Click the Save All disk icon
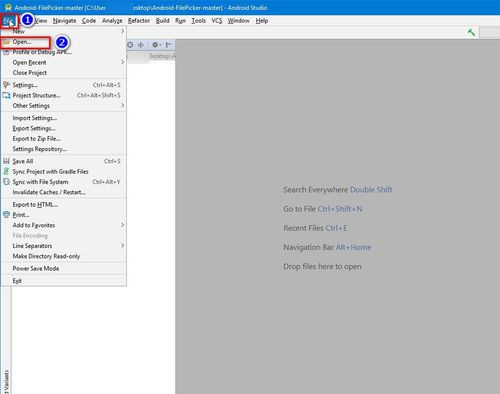This screenshot has height=394, width=500. click(x=6, y=161)
